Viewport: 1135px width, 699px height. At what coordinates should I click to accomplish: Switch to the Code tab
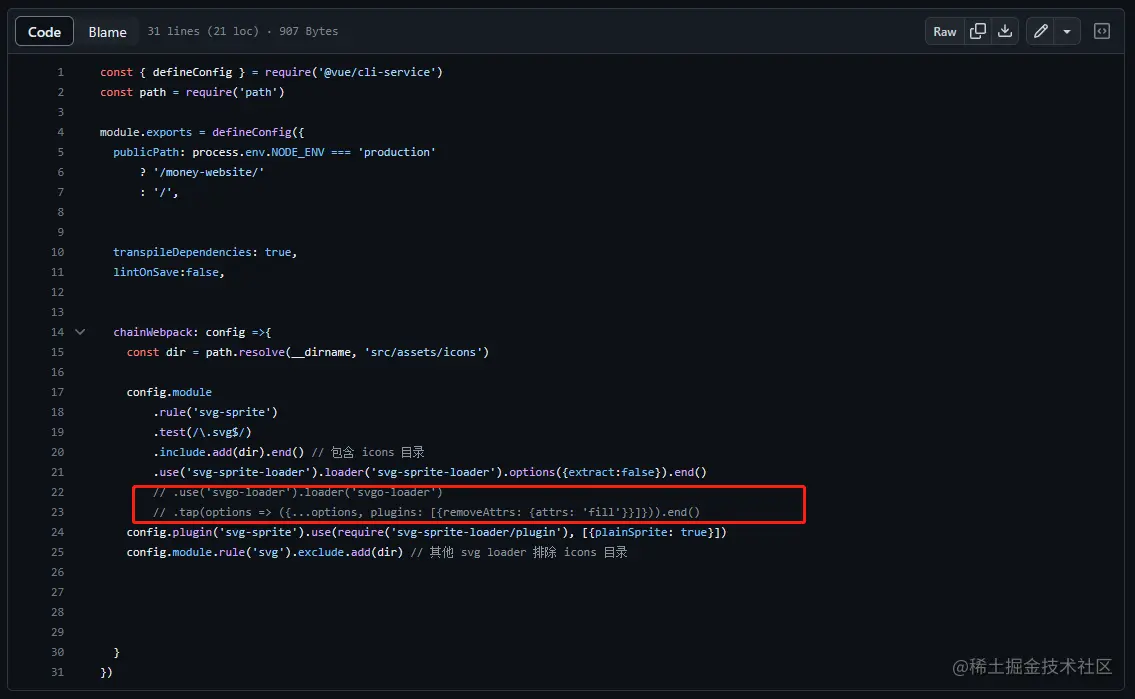[x=44, y=31]
